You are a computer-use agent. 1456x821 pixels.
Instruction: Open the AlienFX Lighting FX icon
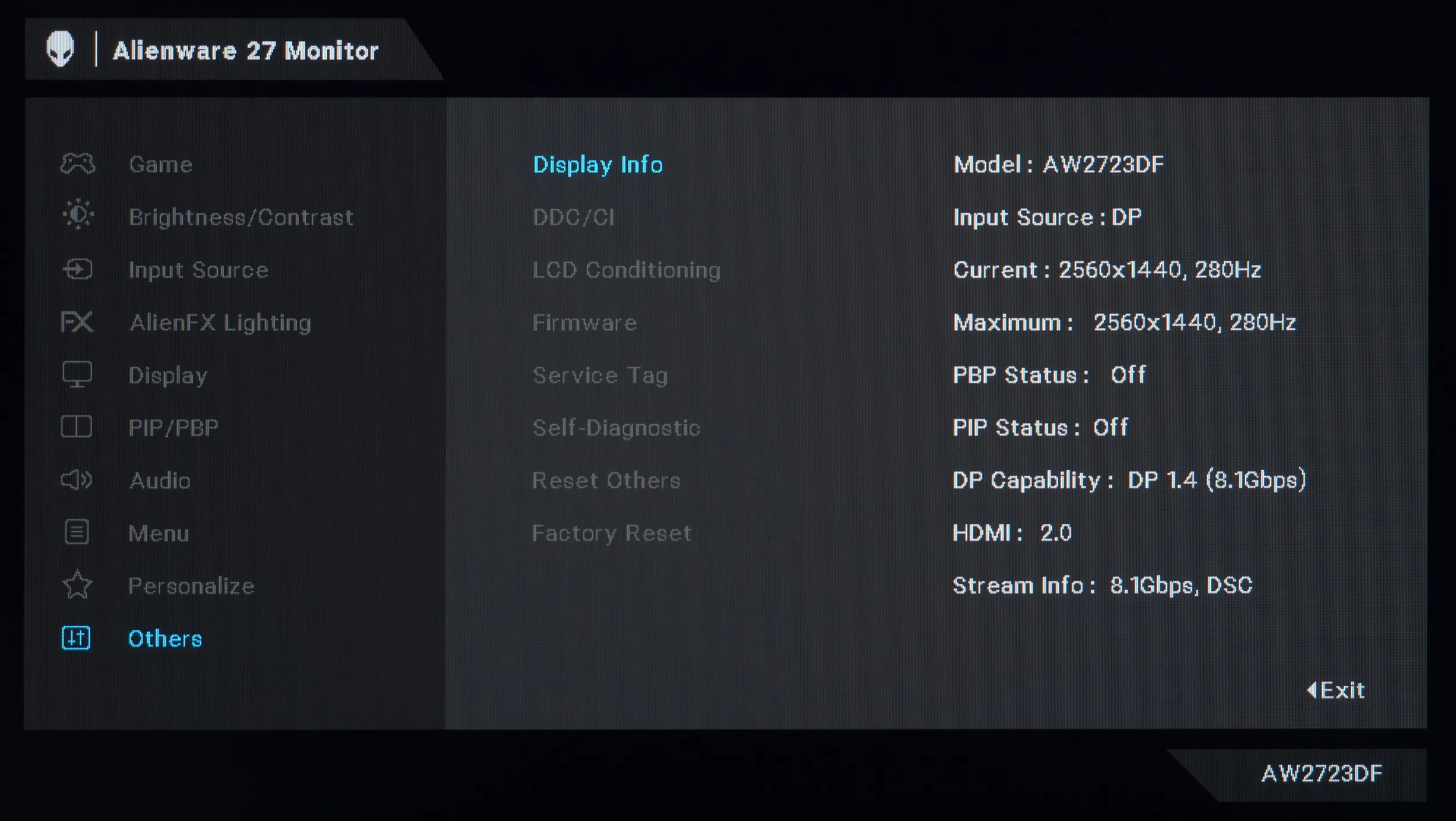coord(77,322)
